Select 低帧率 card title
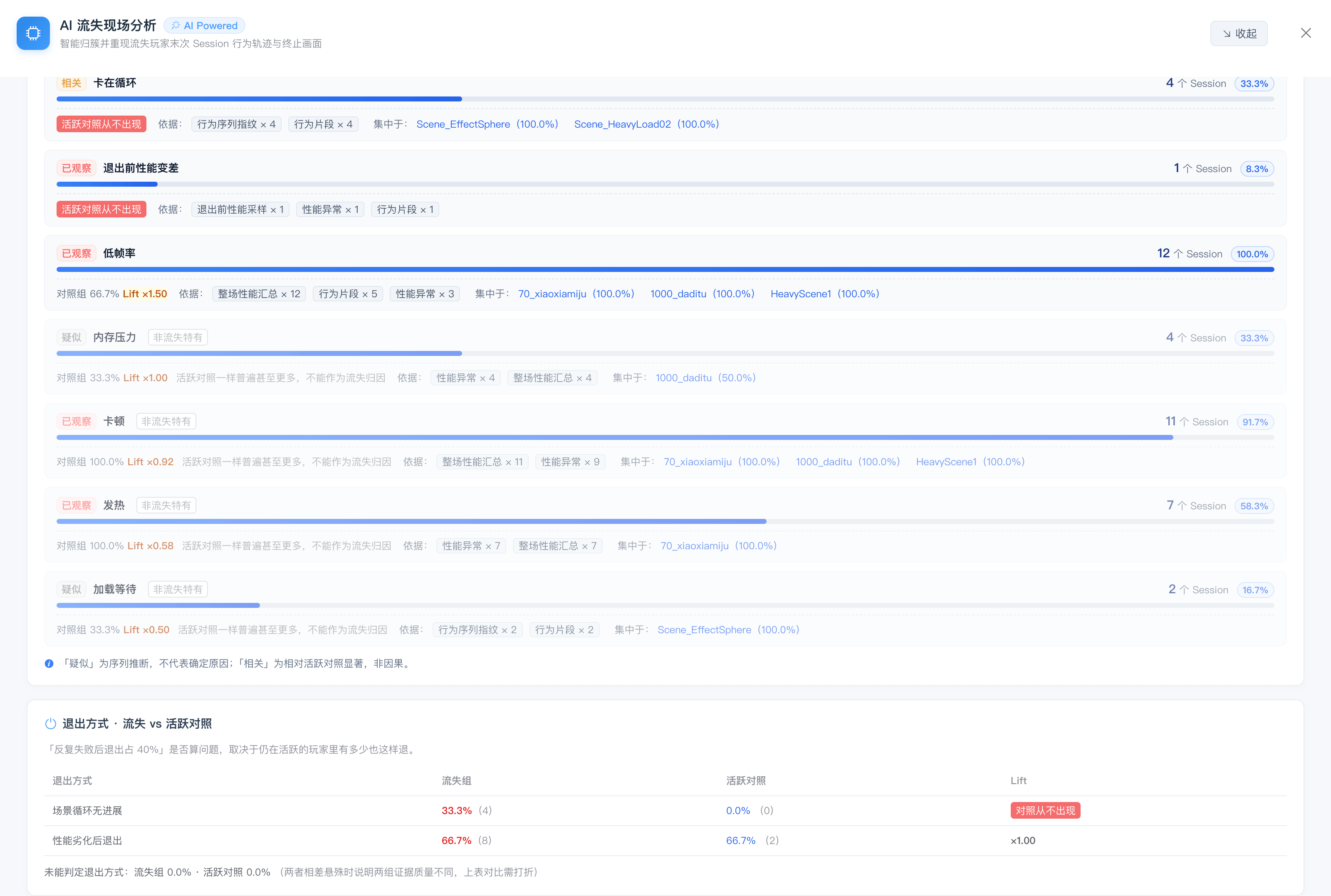1331x896 pixels. 119,253
